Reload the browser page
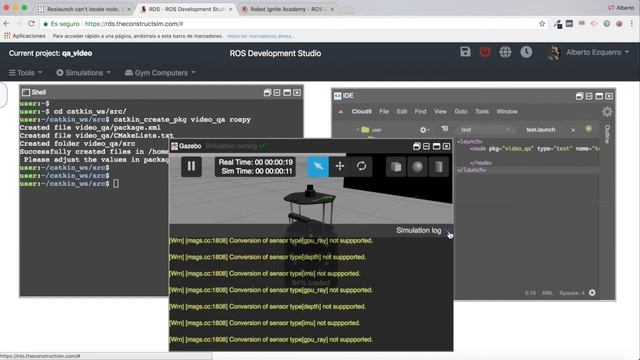 31,24
